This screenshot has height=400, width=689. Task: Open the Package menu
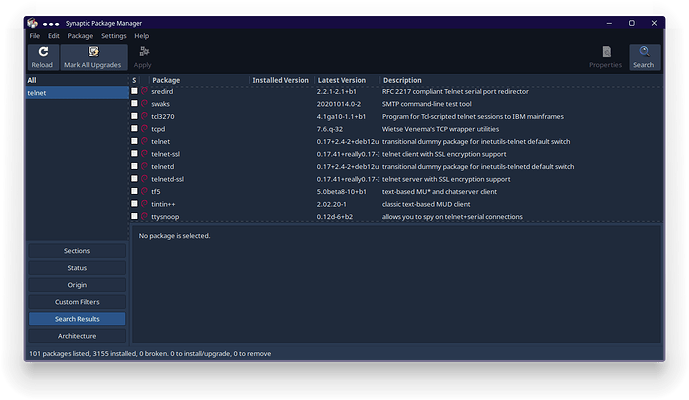(80, 36)
